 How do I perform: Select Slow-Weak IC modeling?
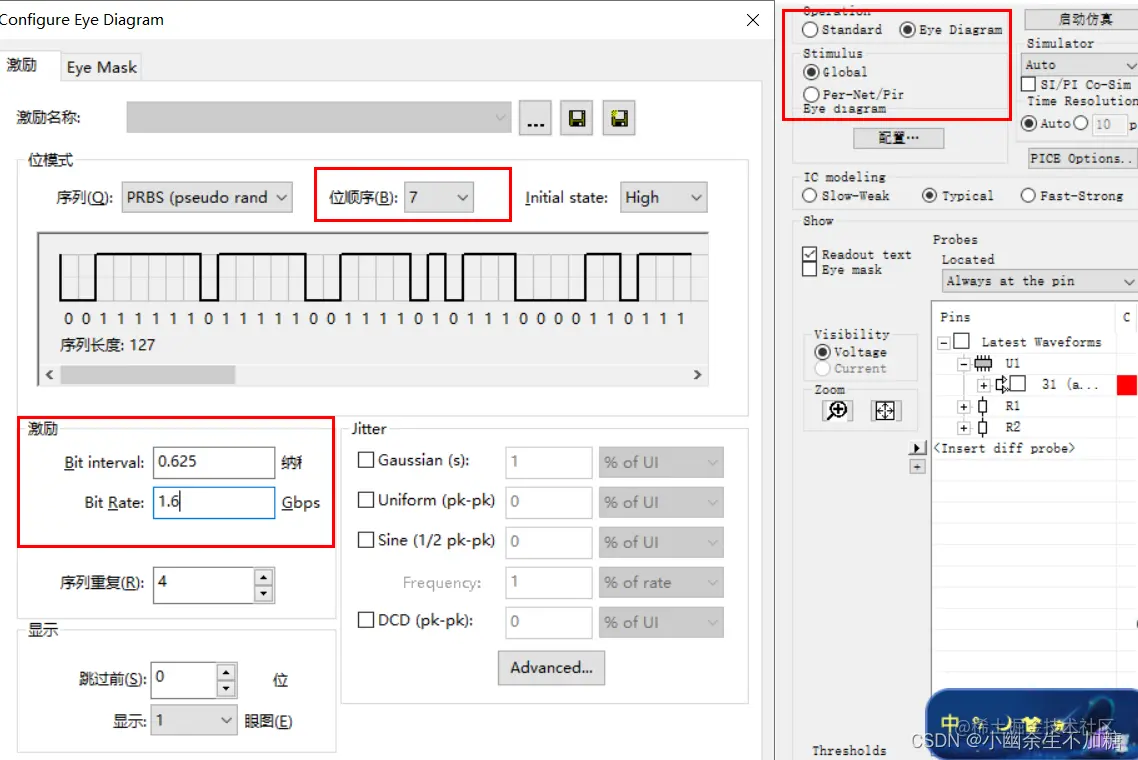(x=810, y=195)
